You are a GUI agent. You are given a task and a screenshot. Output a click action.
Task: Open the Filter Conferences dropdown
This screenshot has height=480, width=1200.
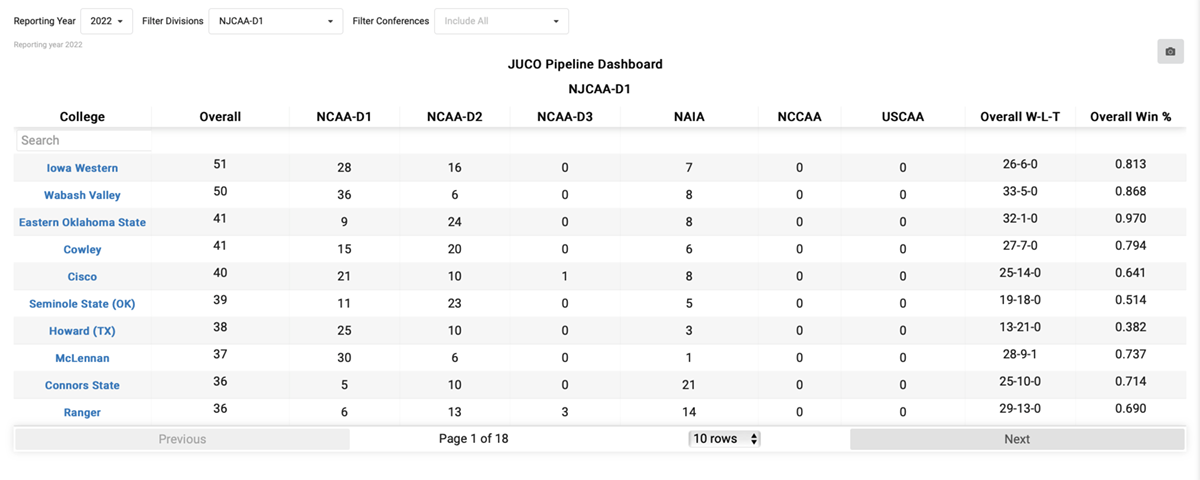tap(501, 21)
